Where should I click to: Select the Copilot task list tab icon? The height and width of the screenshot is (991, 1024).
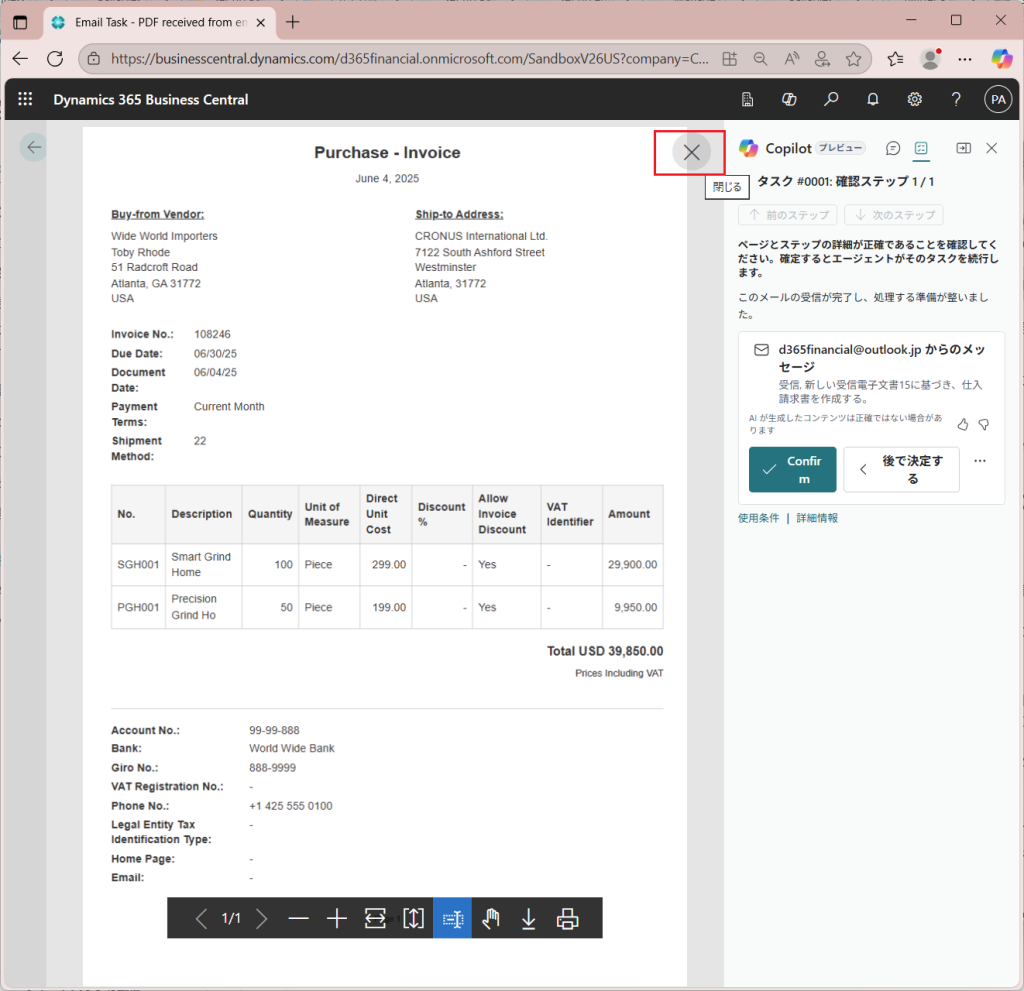coord(921,148)
